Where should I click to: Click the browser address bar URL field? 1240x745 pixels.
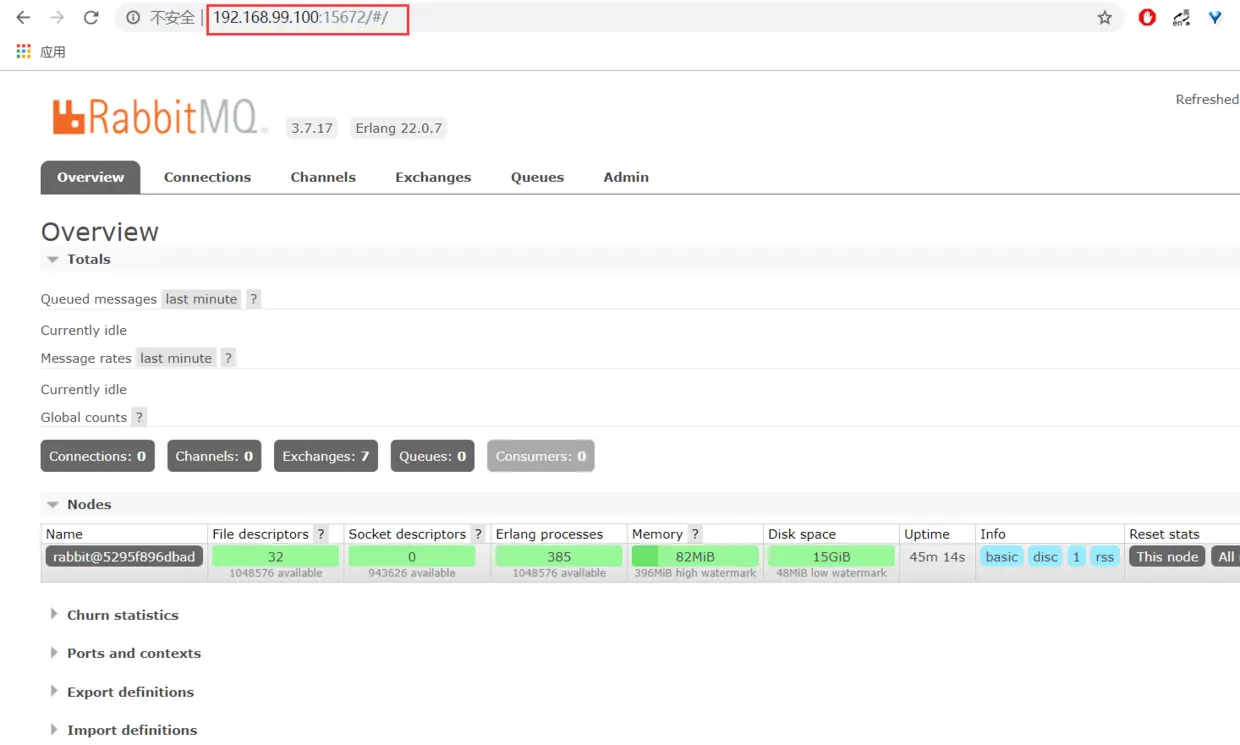[307, 17]
